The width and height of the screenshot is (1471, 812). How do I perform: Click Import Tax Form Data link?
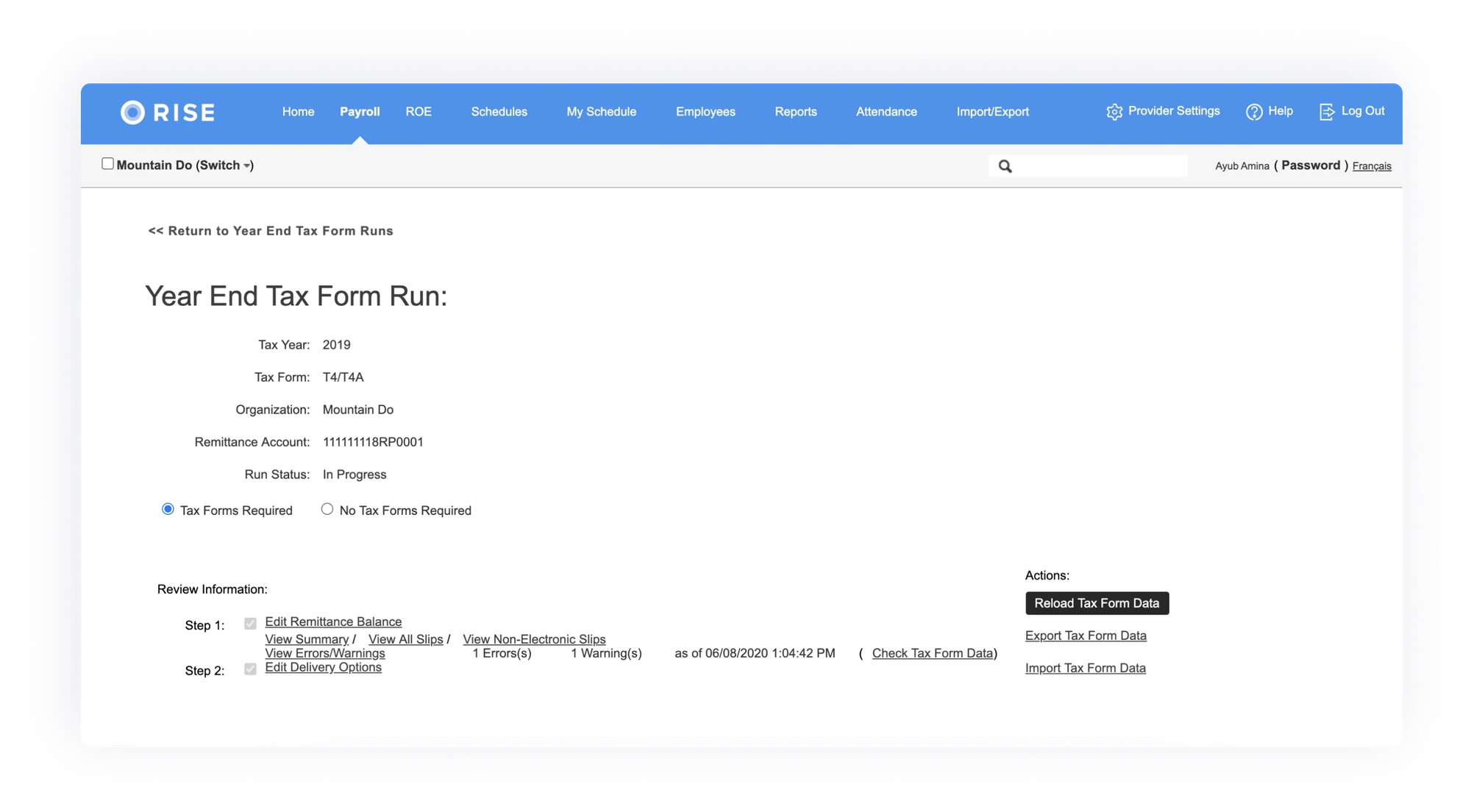tap(1085, 668)
